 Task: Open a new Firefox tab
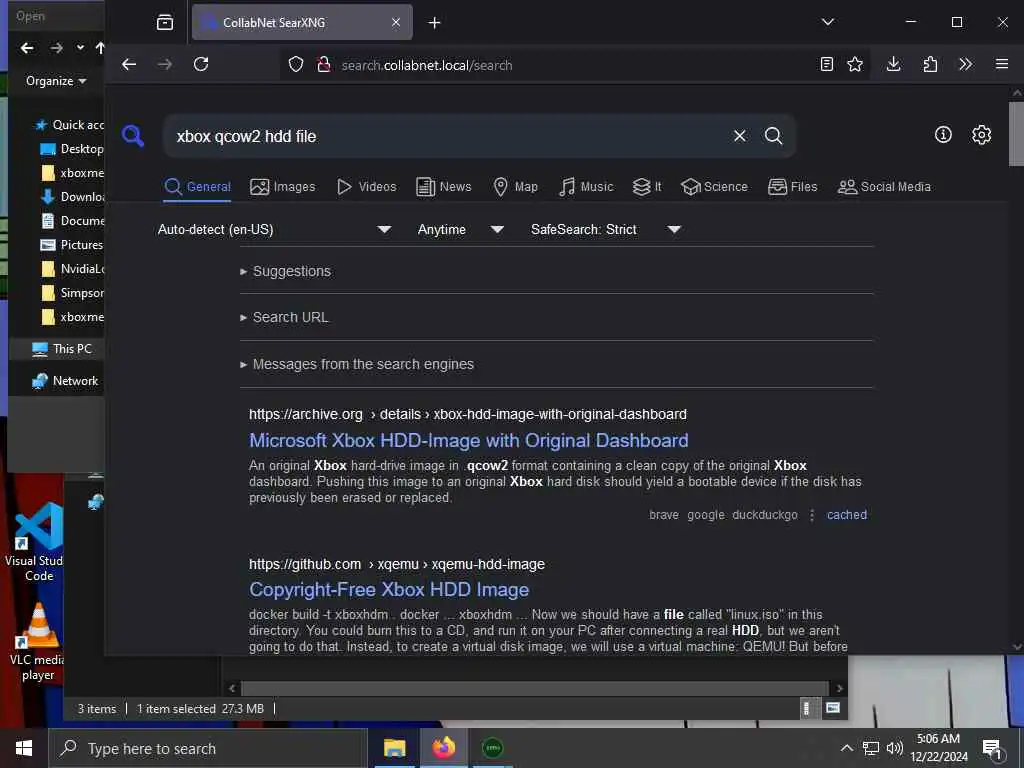(434, 23)
